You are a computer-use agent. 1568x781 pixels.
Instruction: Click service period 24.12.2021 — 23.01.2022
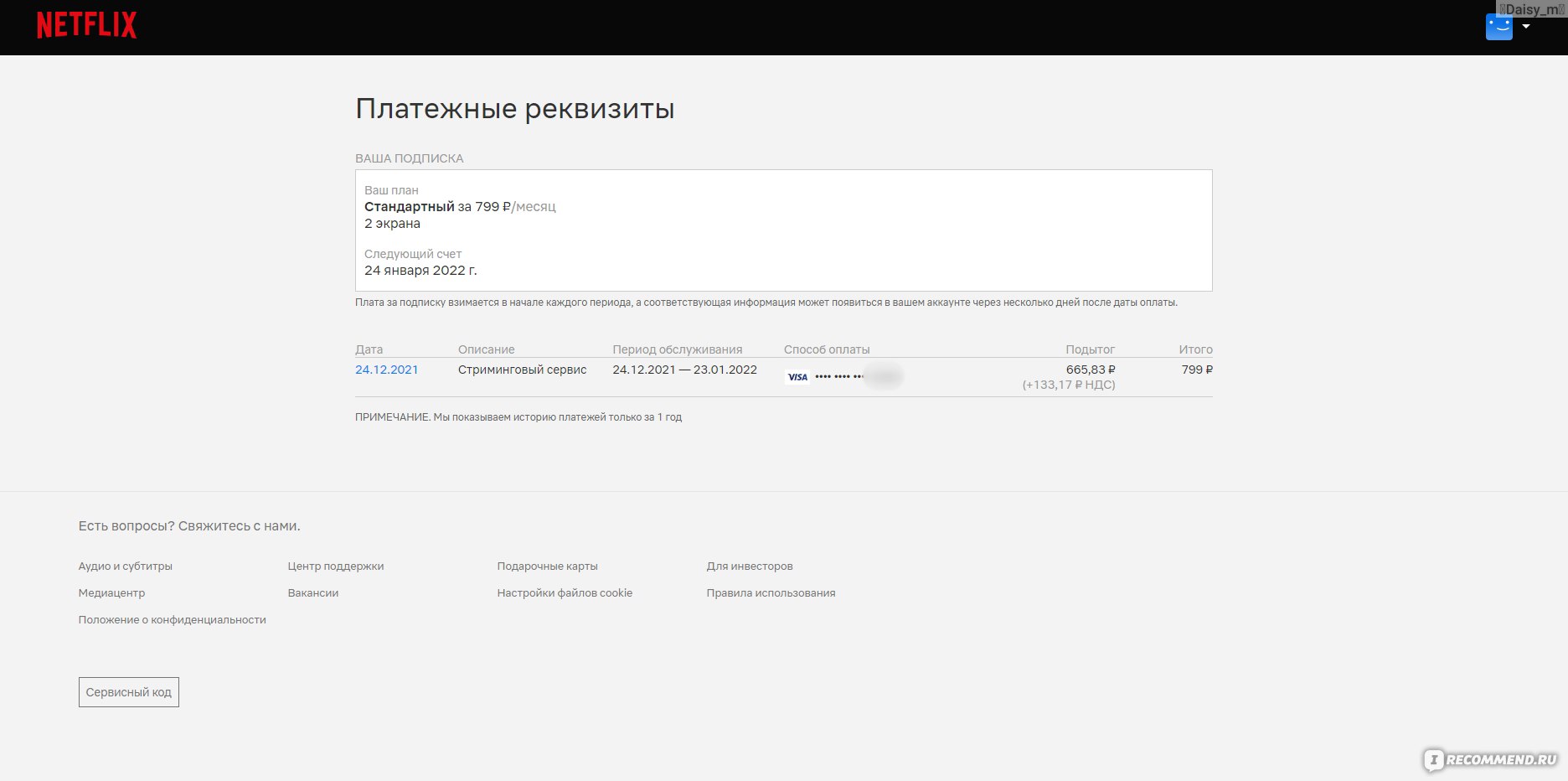click(x=684, y=370)
